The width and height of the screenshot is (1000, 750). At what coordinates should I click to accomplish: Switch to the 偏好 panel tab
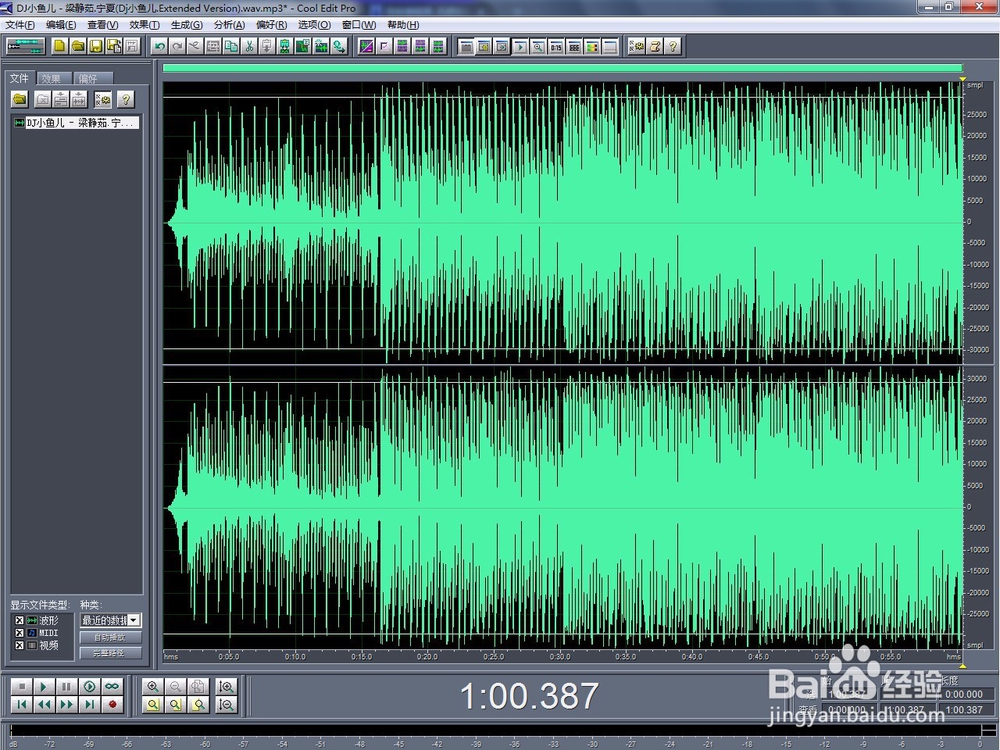(x=93, y=78)
